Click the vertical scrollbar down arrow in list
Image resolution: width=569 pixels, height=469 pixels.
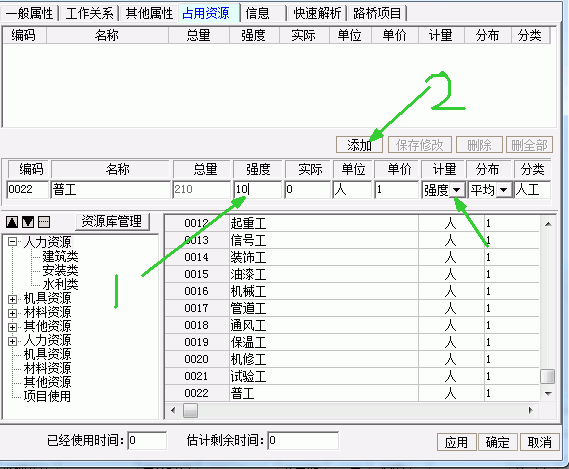(x=548, y=393)
